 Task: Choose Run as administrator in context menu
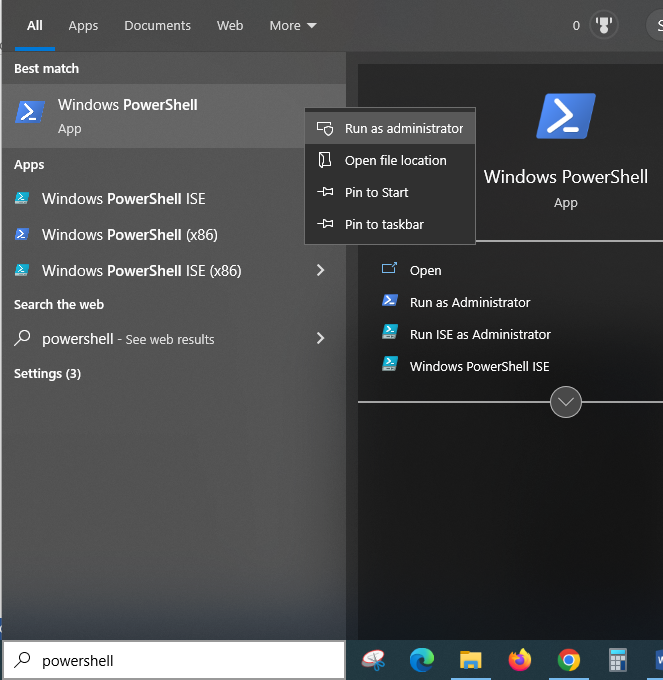[x=403, y=128]
